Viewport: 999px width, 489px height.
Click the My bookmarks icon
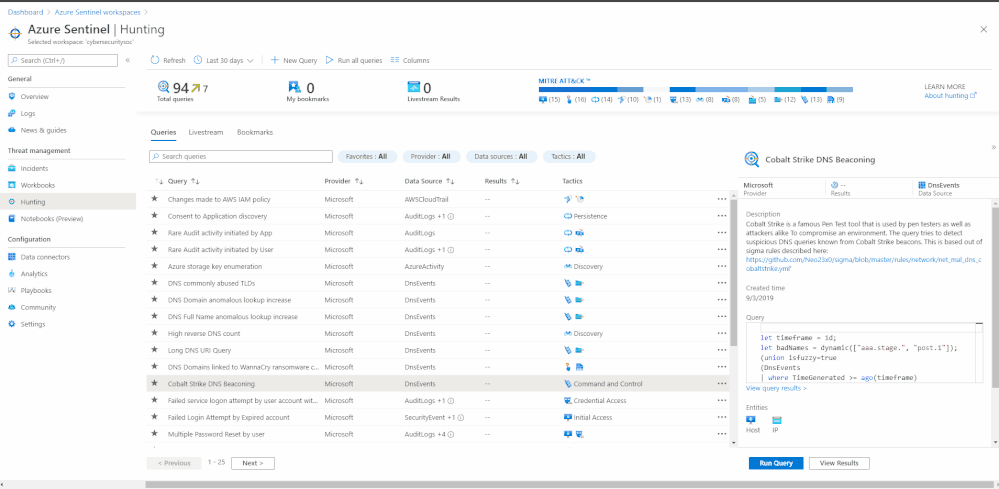(294, 87)
